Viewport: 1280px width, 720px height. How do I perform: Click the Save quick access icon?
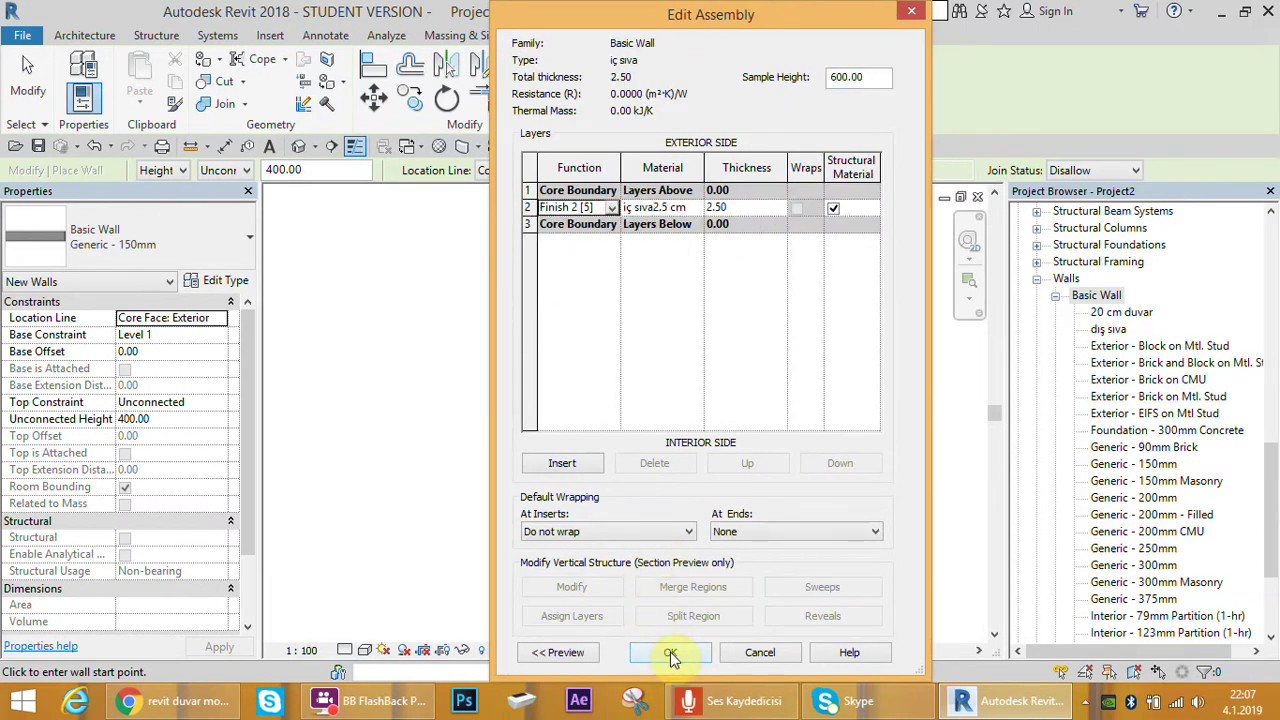38,146
